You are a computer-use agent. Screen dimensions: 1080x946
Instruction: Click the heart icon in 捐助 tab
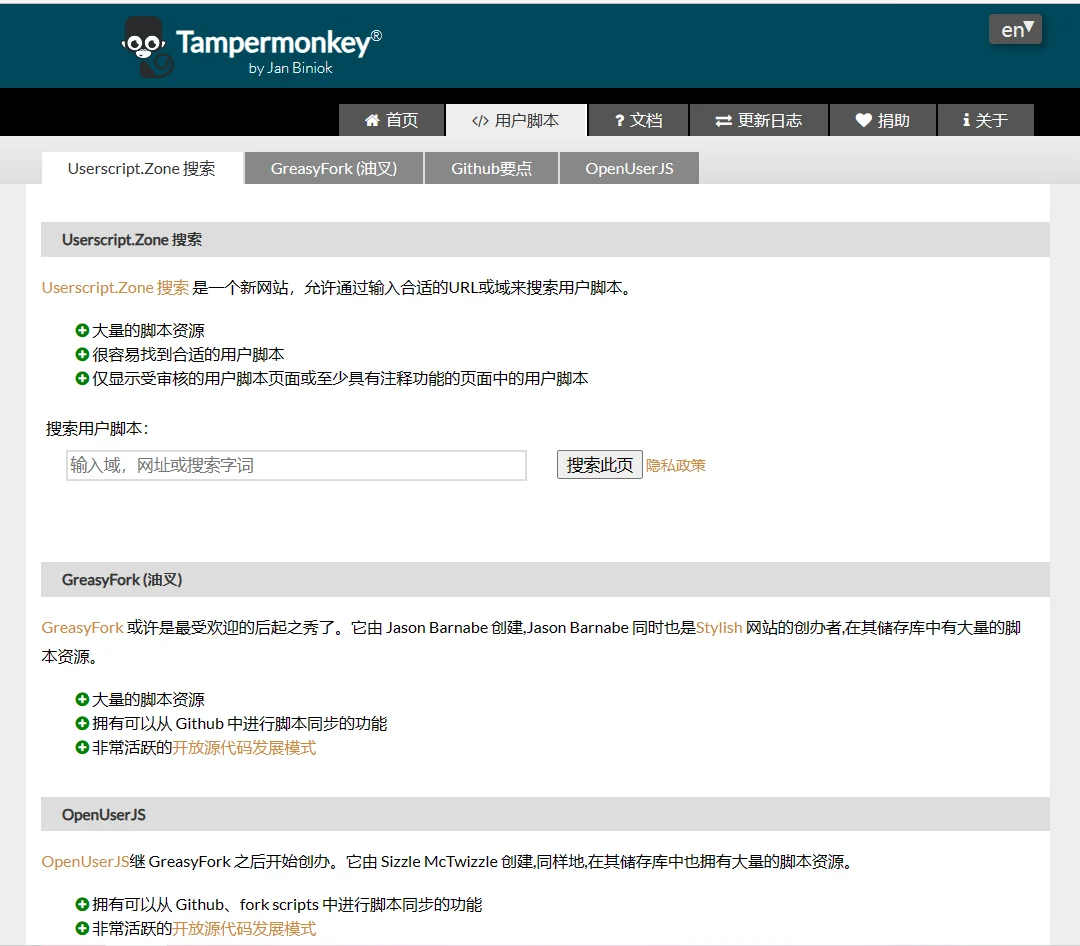[864, 121]
